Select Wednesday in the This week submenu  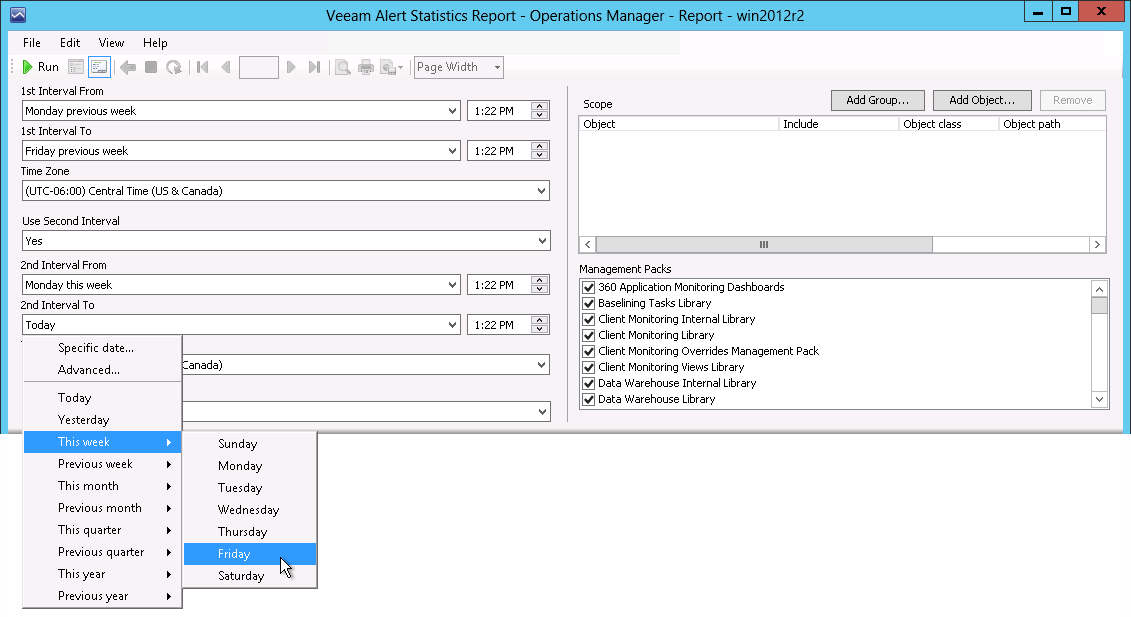pos(250,510)
